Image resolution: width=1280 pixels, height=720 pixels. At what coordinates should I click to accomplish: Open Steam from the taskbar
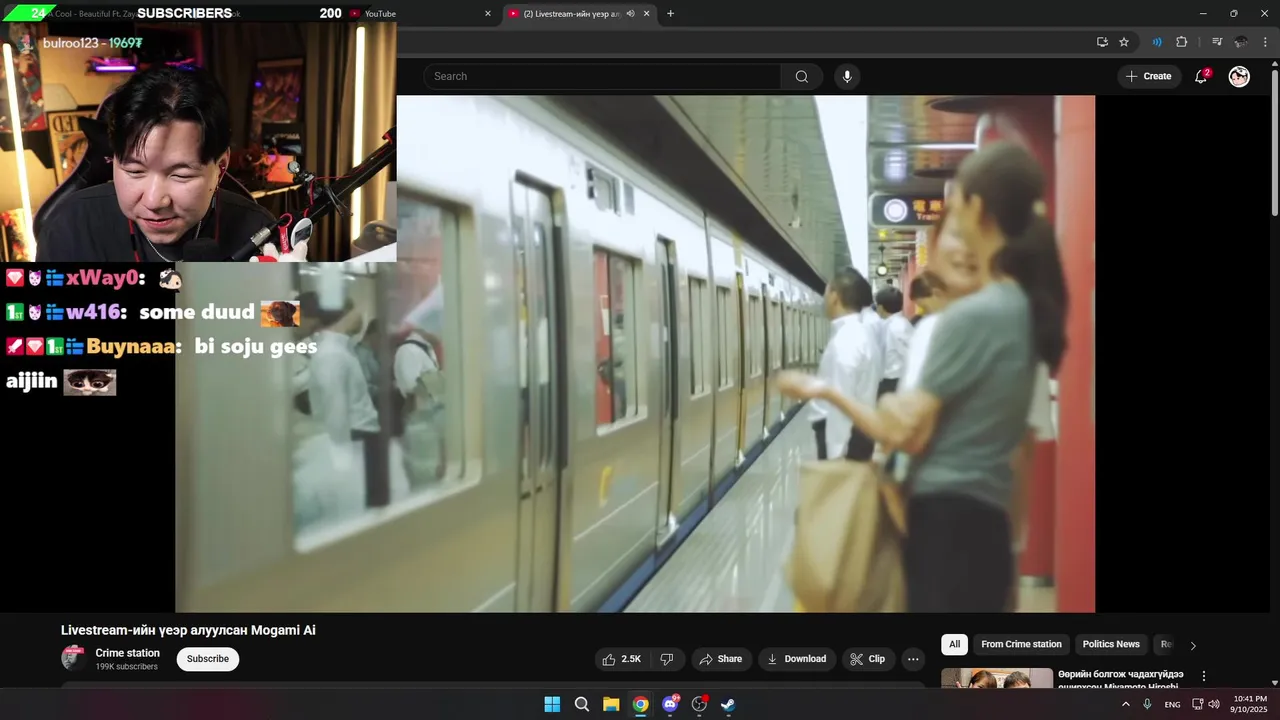[x=728, y=704]
